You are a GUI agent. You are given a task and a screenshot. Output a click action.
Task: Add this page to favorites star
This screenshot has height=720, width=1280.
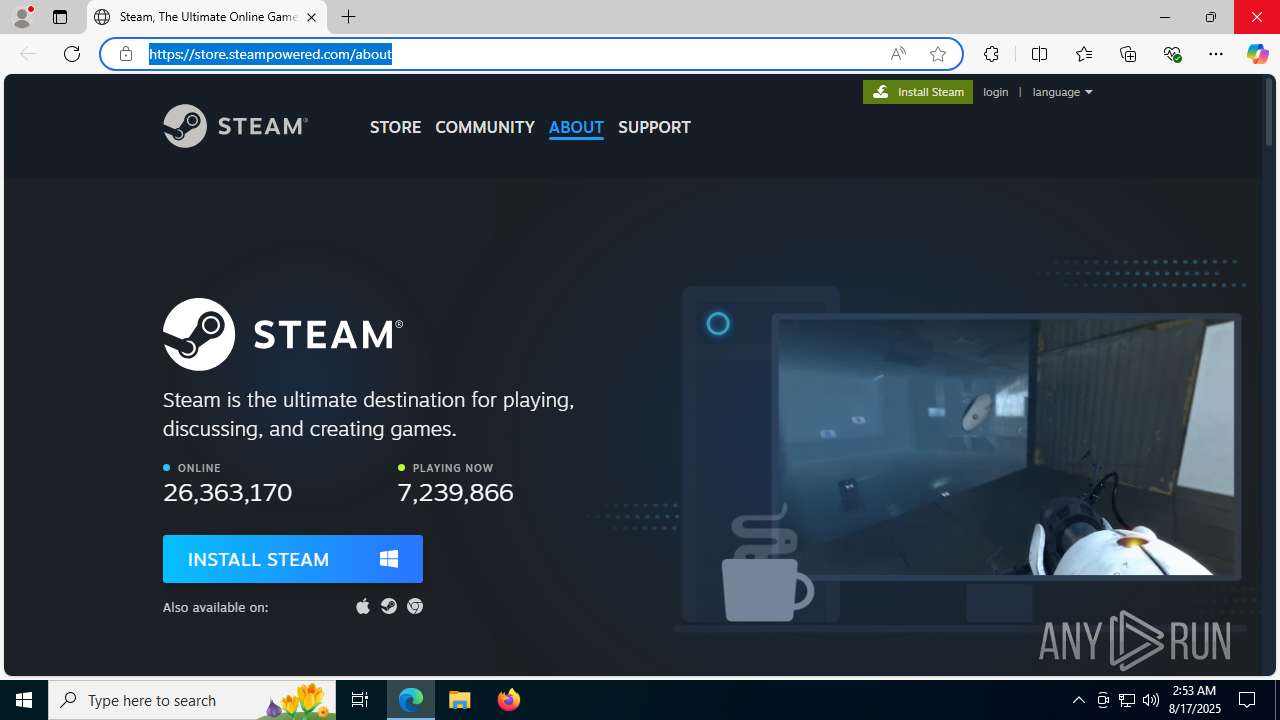[938, 54]
